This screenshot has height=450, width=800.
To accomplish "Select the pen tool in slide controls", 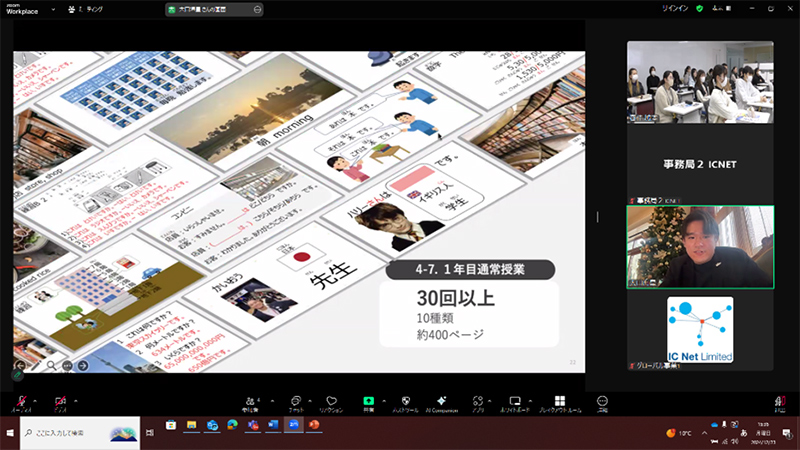I will click(36, 365).
